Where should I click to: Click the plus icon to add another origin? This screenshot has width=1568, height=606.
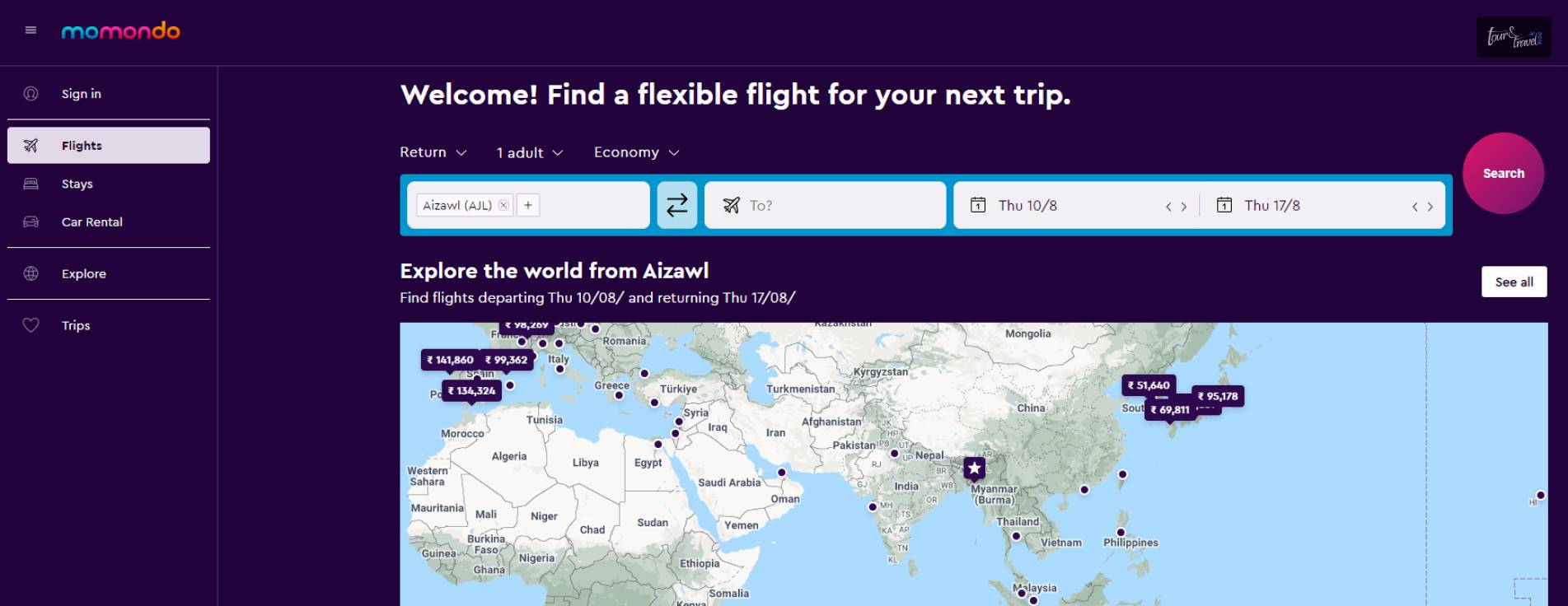(527, 205)
